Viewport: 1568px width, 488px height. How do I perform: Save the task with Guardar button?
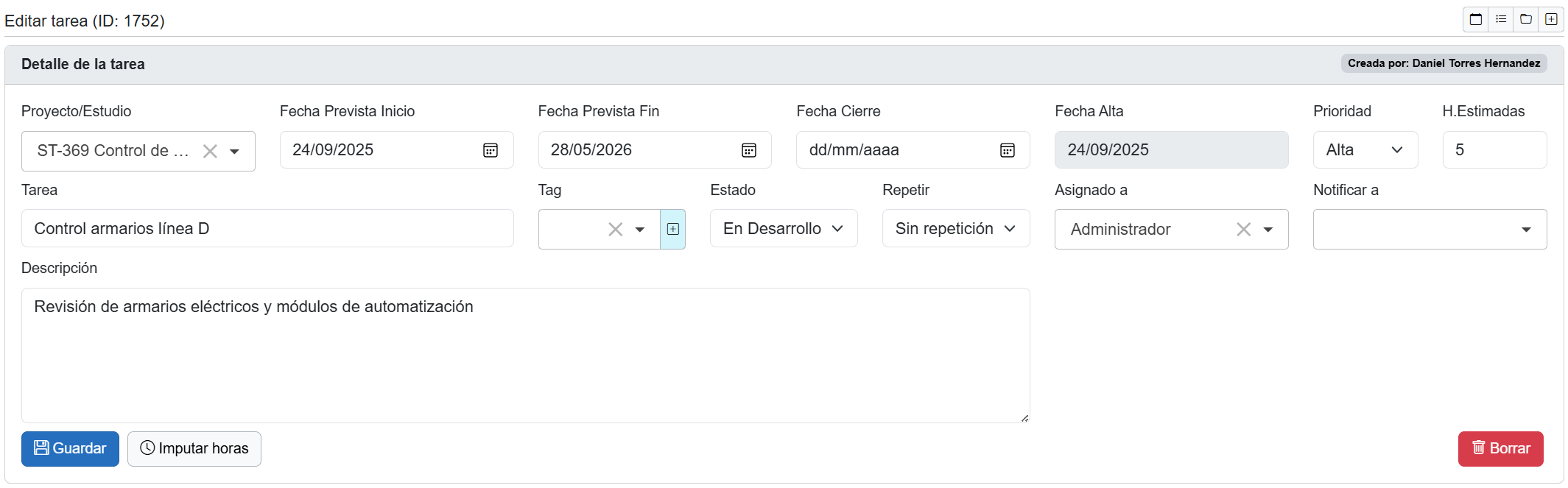(x=70, y=448)
